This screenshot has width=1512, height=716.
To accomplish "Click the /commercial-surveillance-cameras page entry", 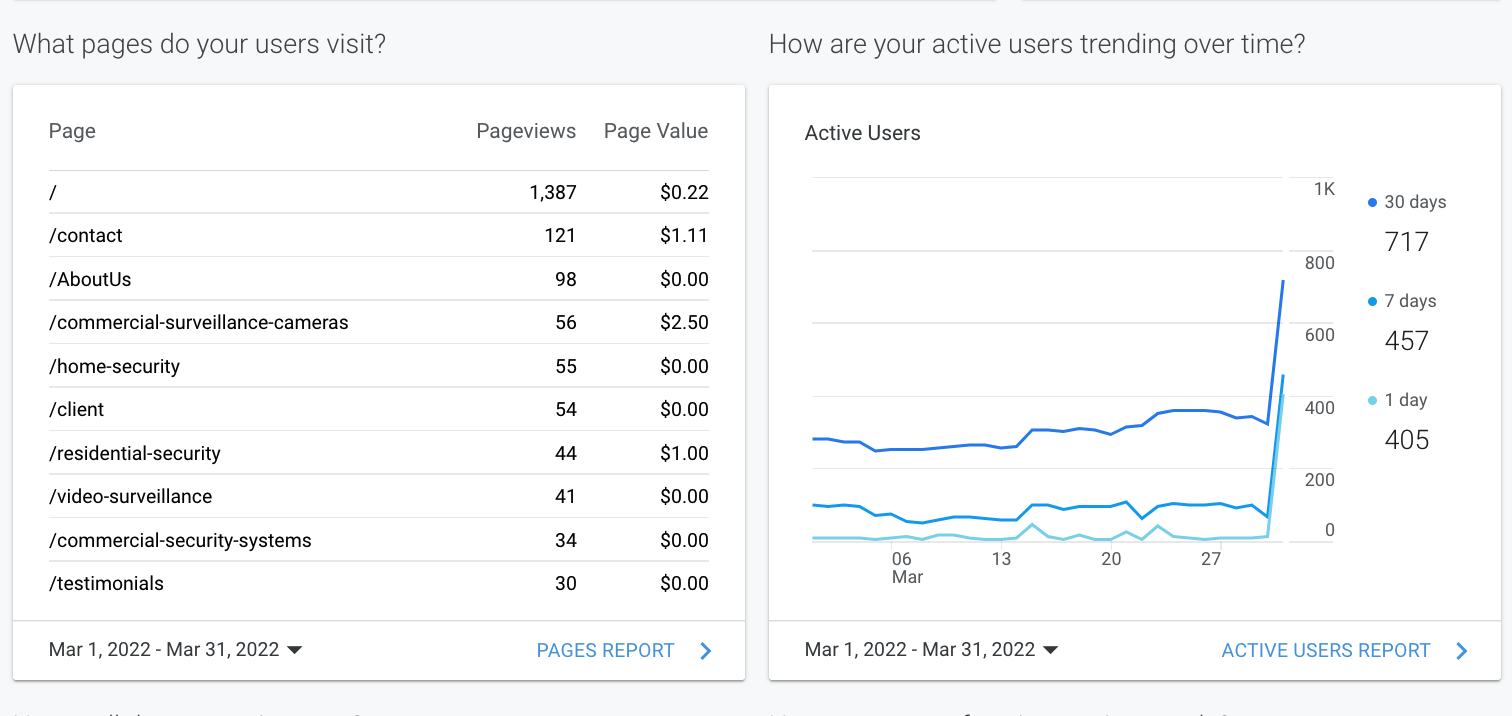I will click(x=199, y=323).
